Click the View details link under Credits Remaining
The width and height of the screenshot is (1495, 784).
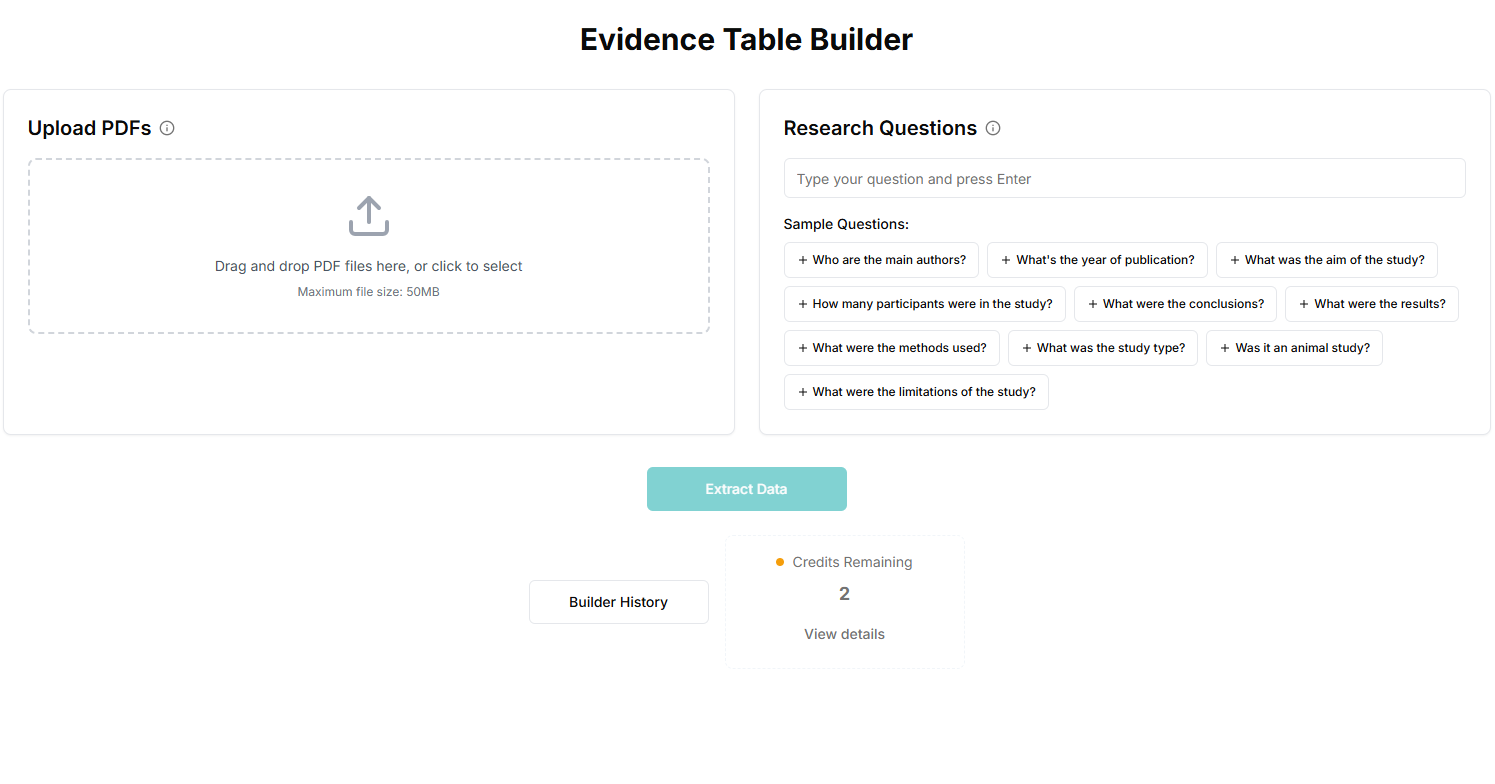click(x=844, y=633)
